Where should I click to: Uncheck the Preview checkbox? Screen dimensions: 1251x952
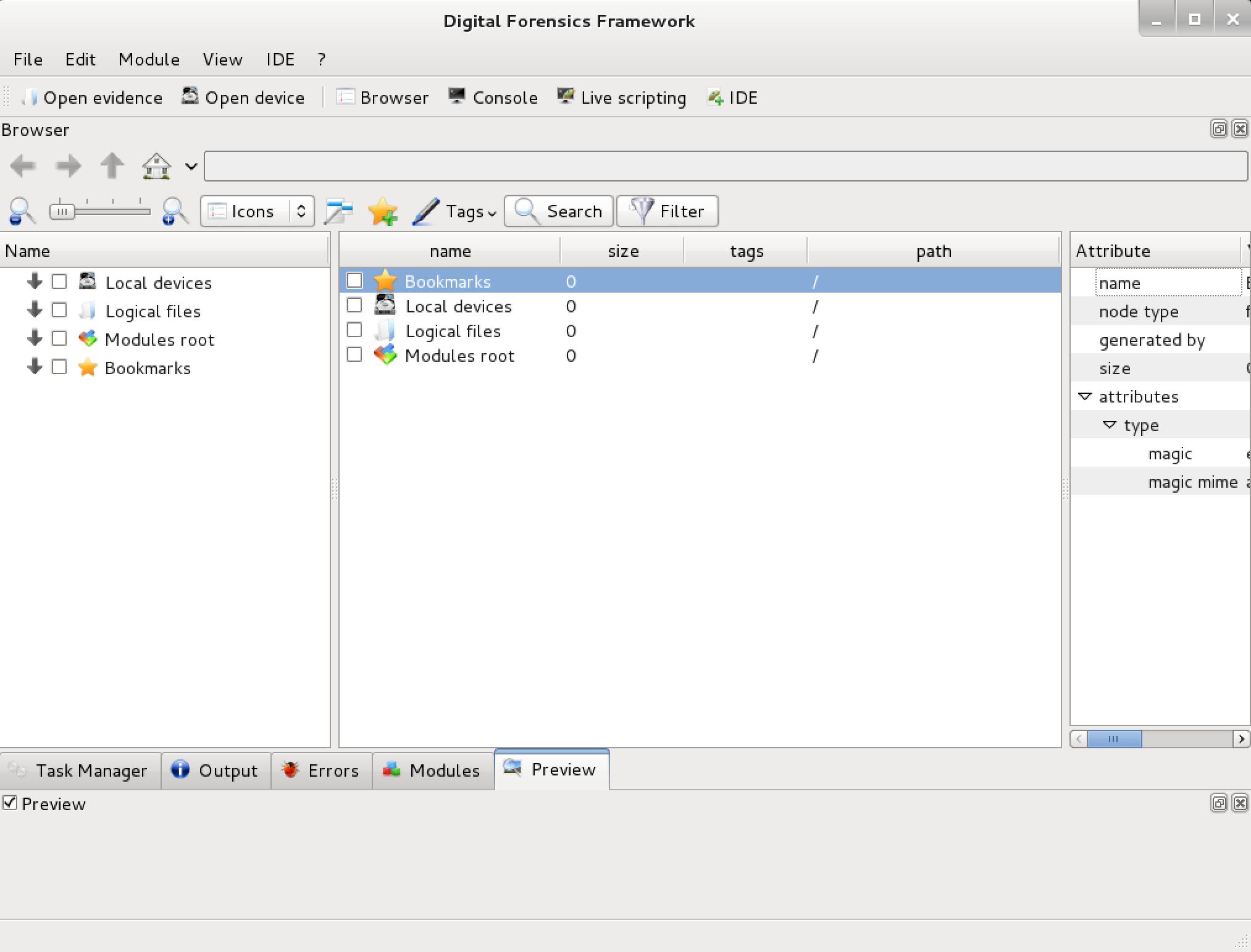(x=10, y=803)
